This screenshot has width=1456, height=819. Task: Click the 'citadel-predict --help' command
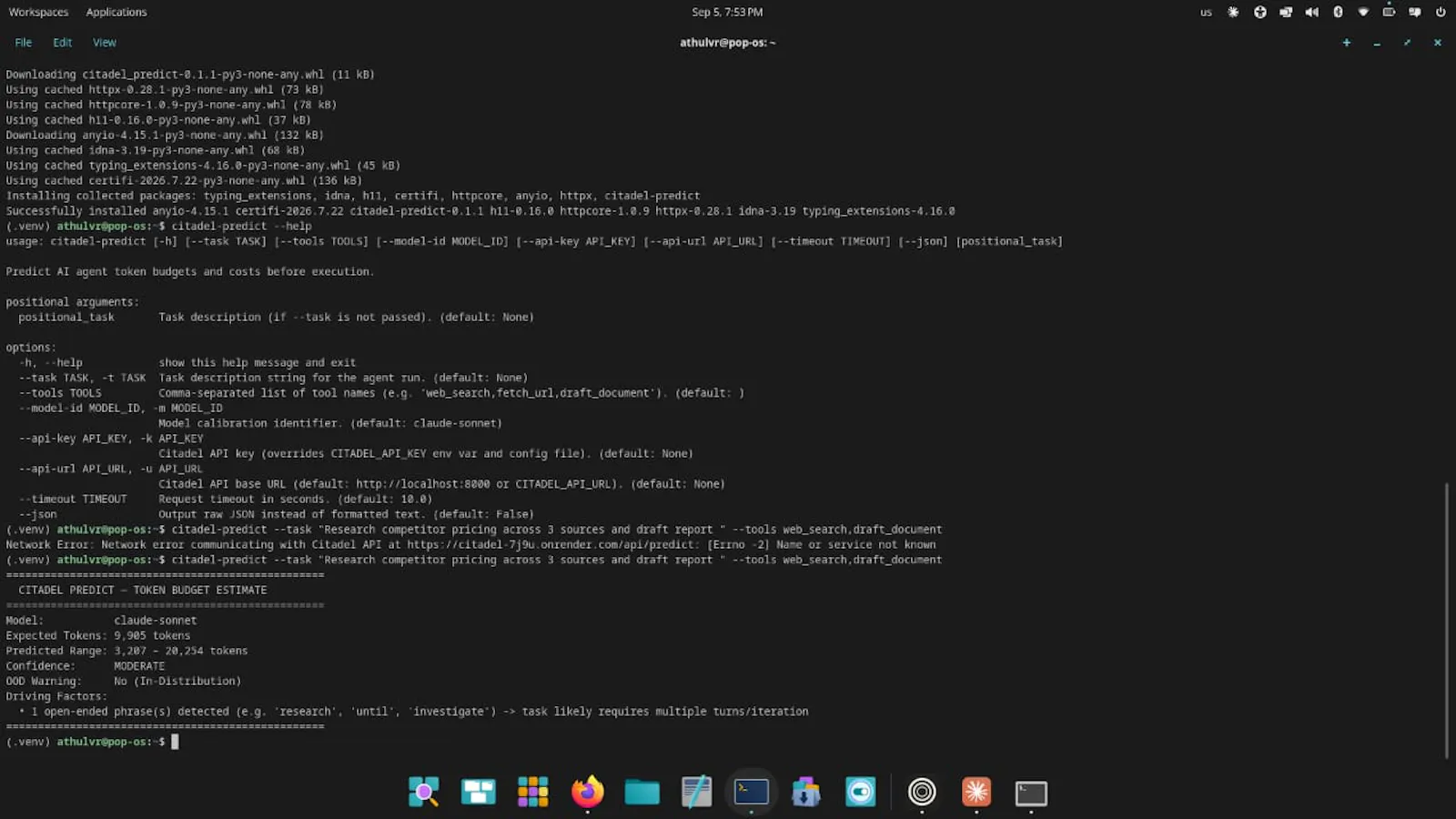click(x=241, y=227)
